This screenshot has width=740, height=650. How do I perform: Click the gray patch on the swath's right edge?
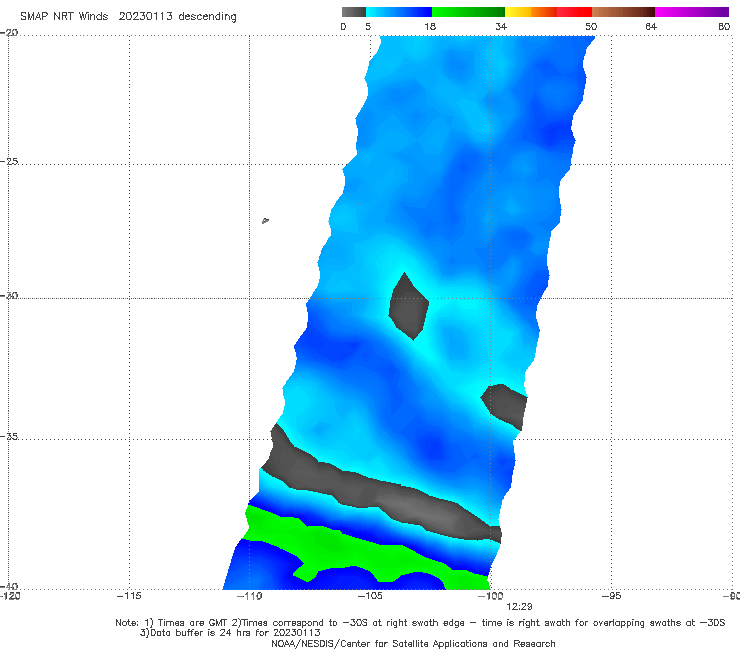pos(505,406)
